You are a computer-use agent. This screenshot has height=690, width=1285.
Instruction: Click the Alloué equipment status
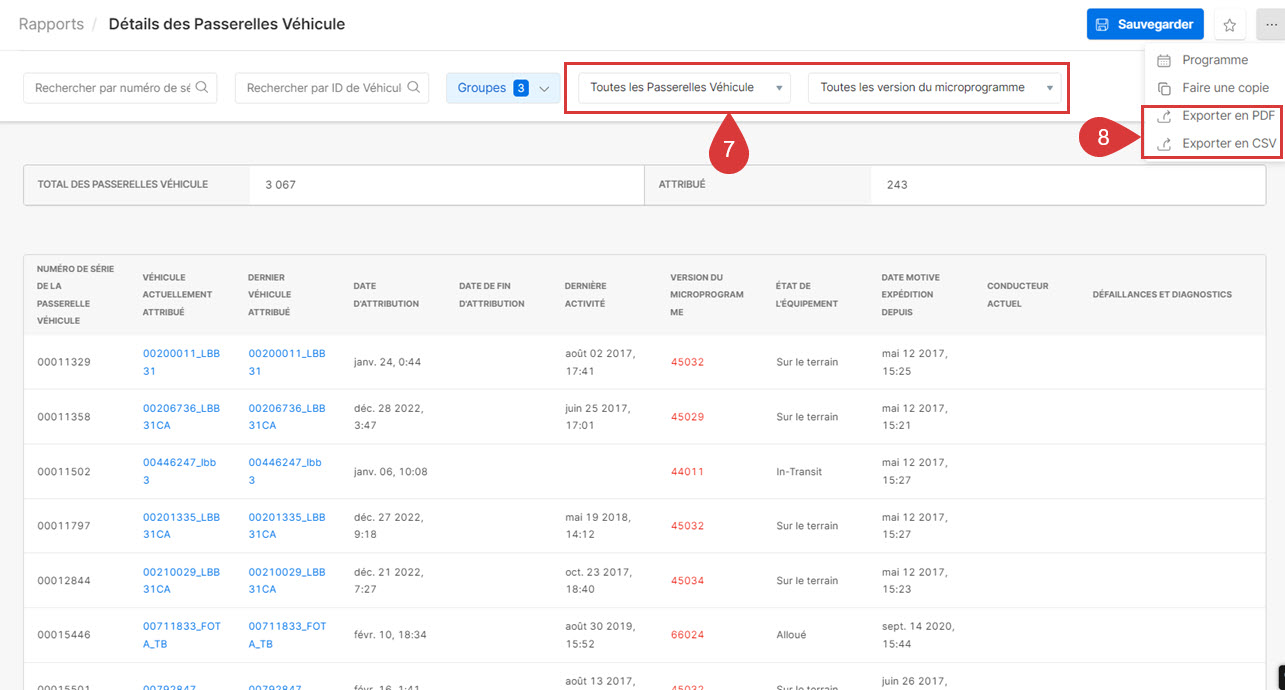pos(792,635)
